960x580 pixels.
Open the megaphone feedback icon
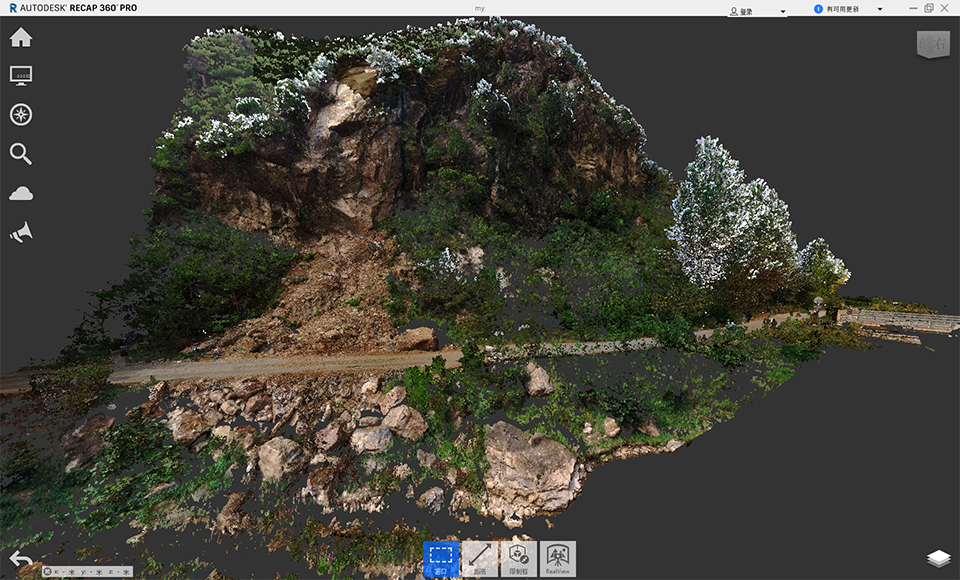21,232
